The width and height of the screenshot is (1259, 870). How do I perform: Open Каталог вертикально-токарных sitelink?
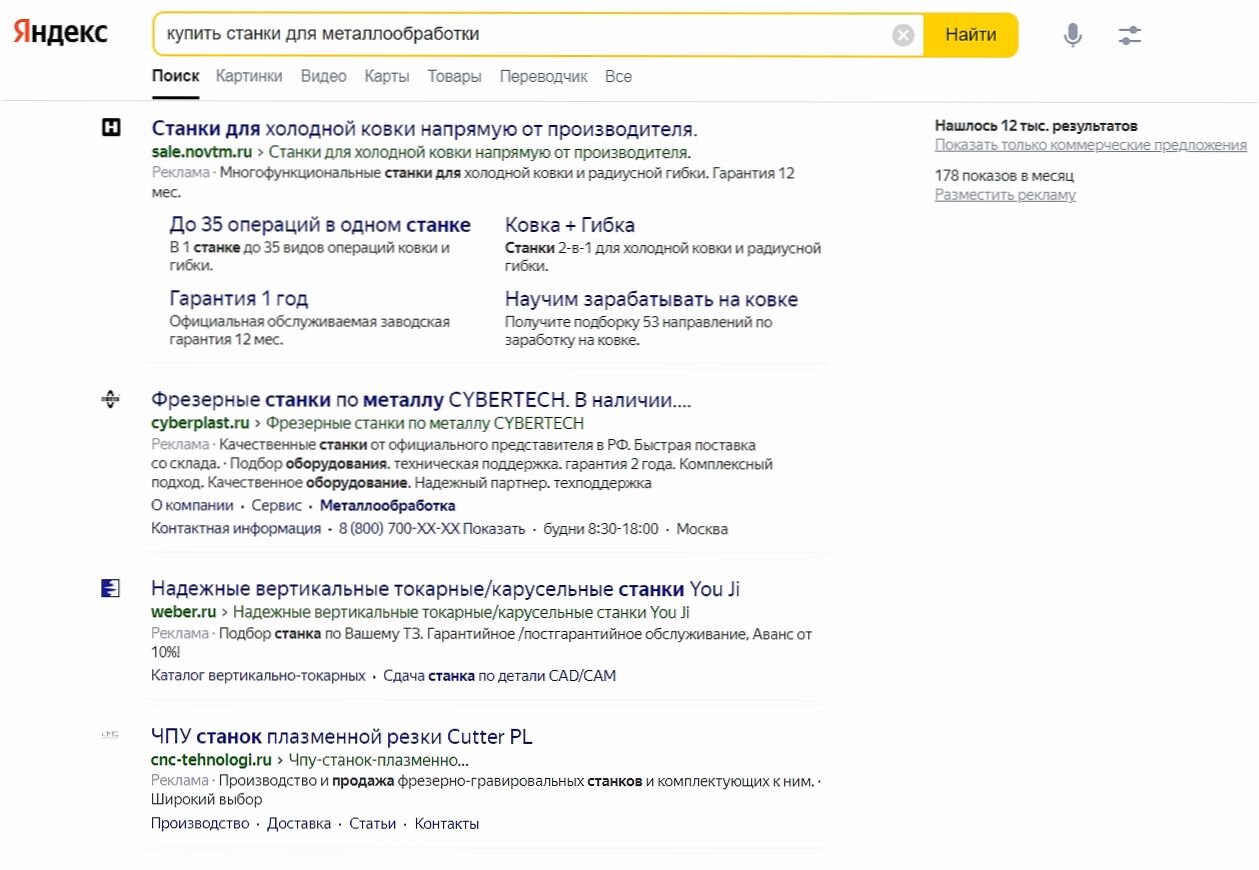pyautogui.click(x=258, y=676)
